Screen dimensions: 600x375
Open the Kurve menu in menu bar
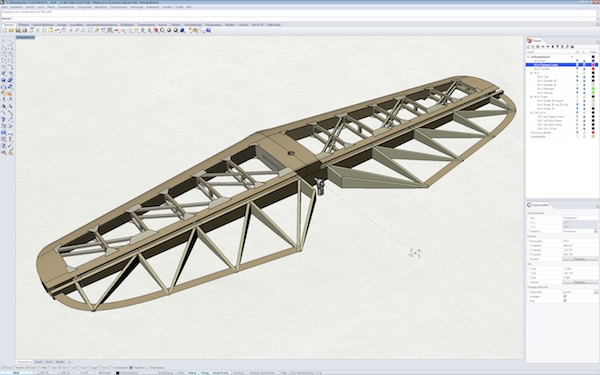coord(41,7)
